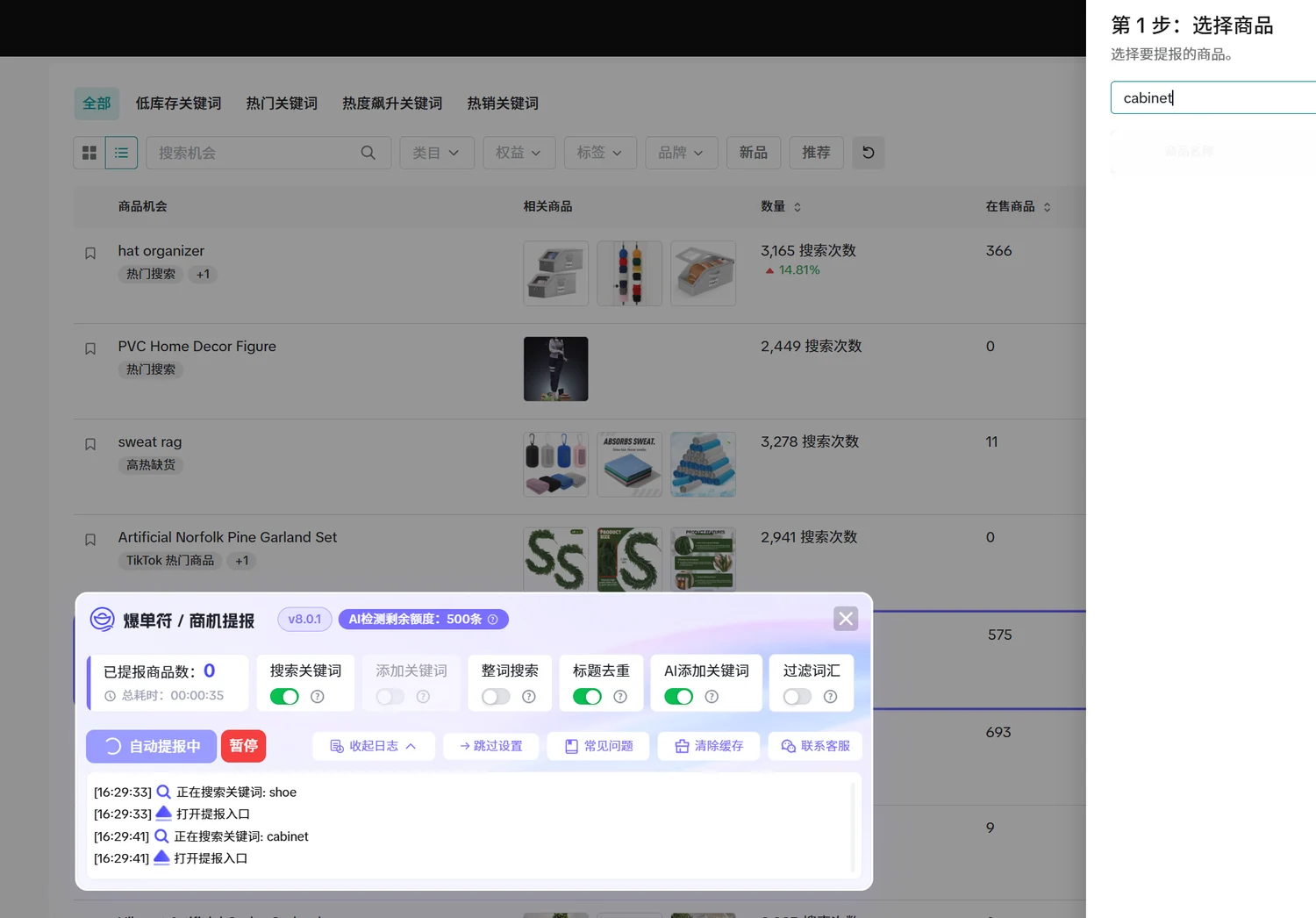Select the 全部 tab
Viewport: 1316px width, 918px height.
97,104
